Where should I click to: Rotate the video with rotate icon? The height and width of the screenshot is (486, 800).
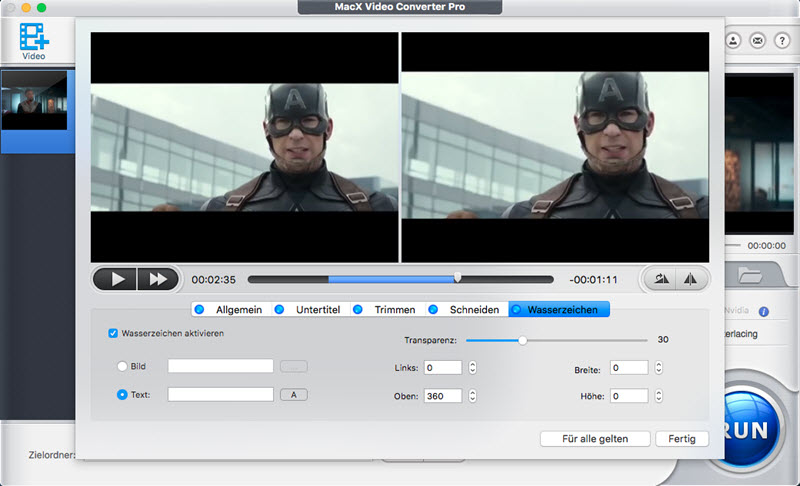tap(661, 279)
